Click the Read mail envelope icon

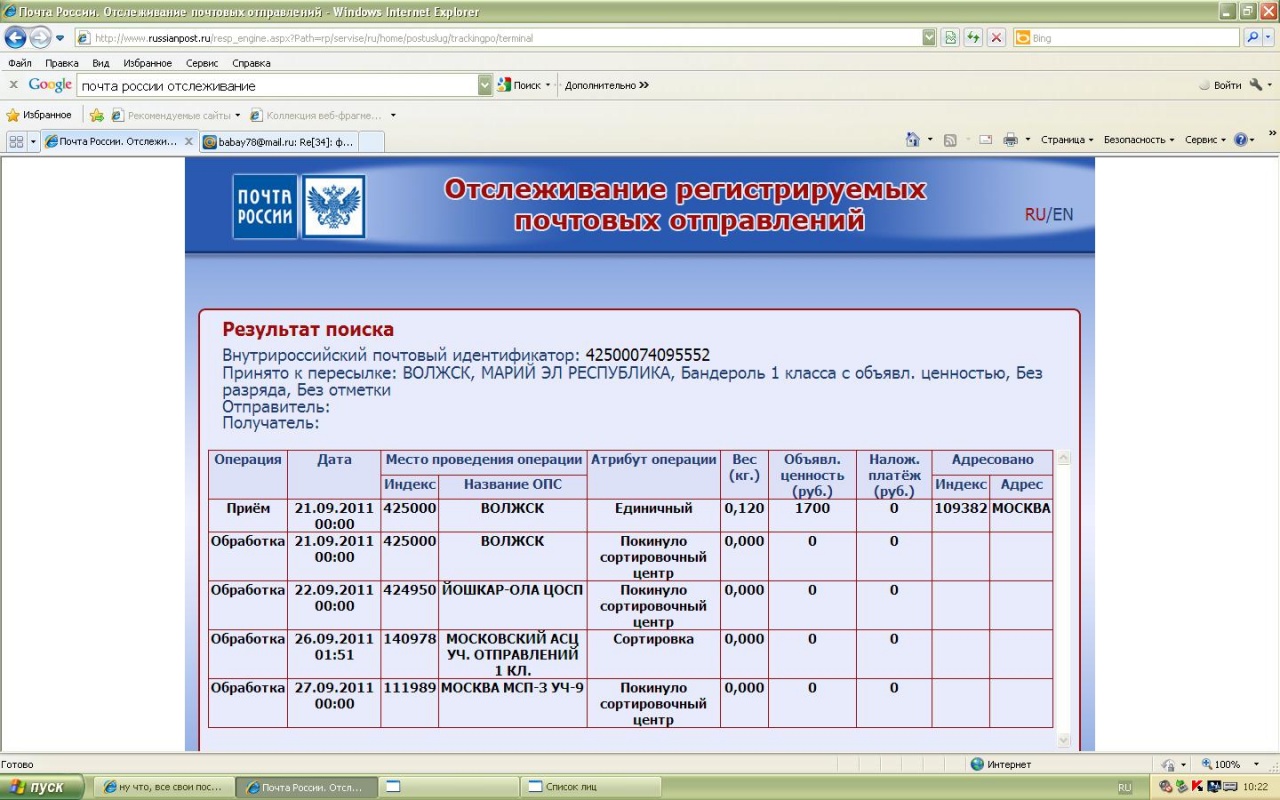tap(985, 140)
